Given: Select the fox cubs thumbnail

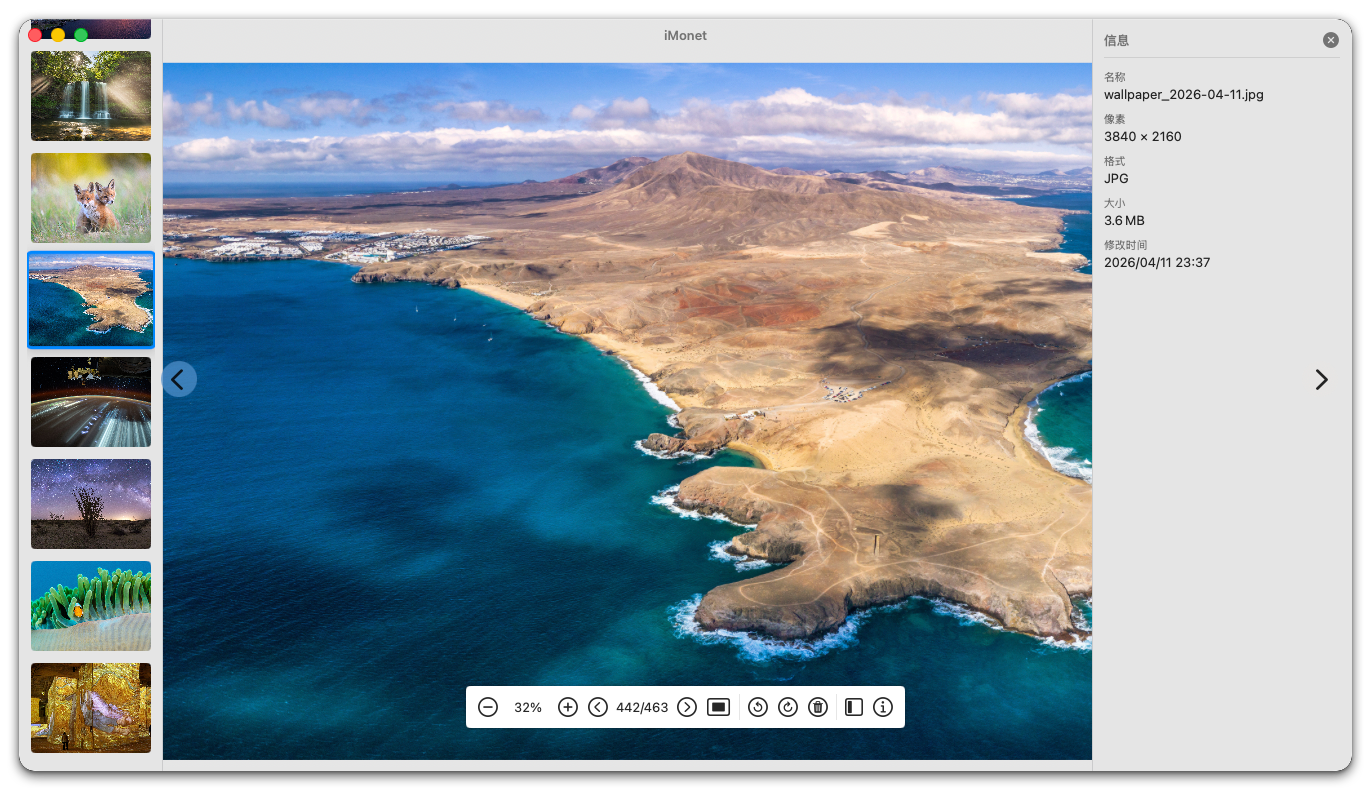Looking at the screenshot, I should (x=91, y=198).
